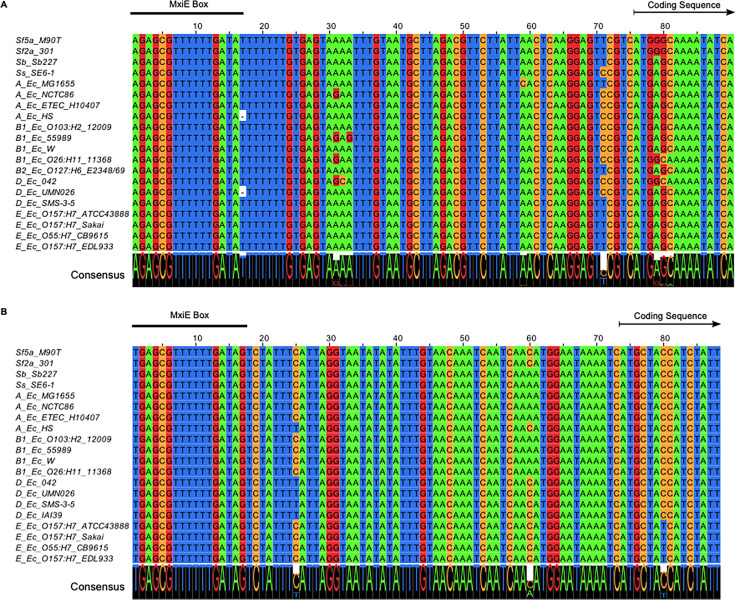Select Sb_Sb227 row label in panel B

click(x=37, y=374)
